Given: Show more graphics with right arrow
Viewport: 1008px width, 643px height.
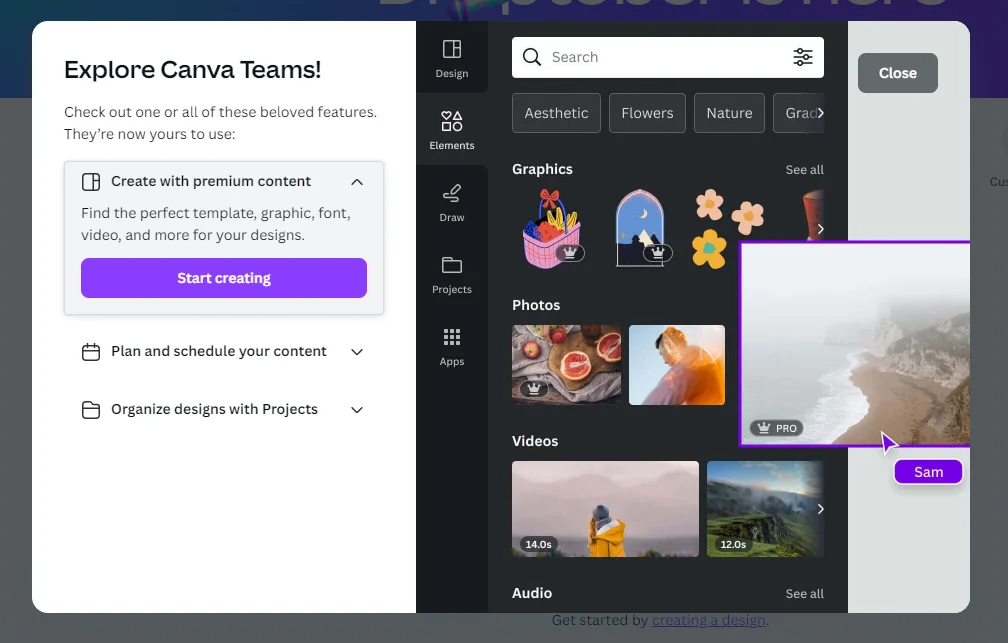Looking at the screenshot, I should click(820, 229).
